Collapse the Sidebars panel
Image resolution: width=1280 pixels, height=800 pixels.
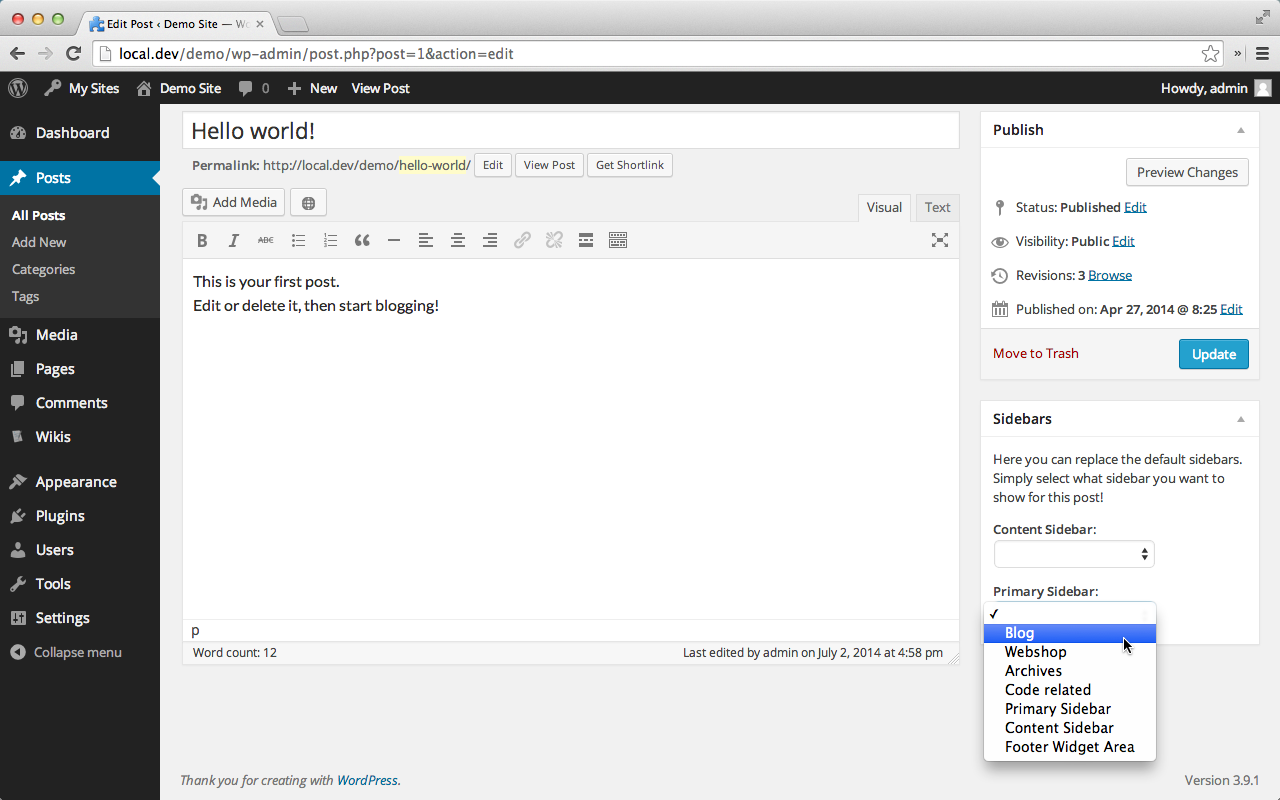[x=1240, y=419]
